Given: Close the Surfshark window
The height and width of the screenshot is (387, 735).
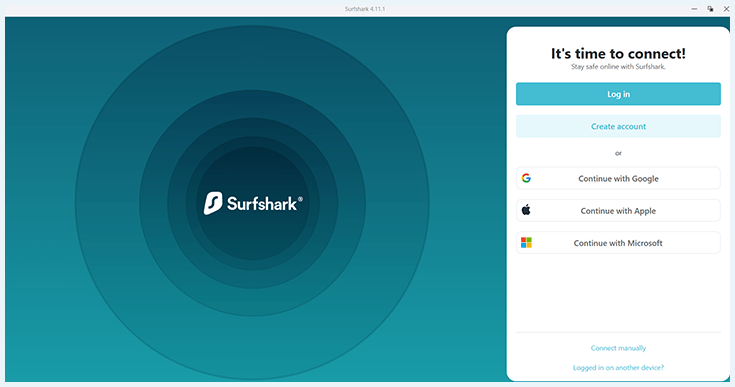Looking at the screenshot, I should [x=727, y=8].
